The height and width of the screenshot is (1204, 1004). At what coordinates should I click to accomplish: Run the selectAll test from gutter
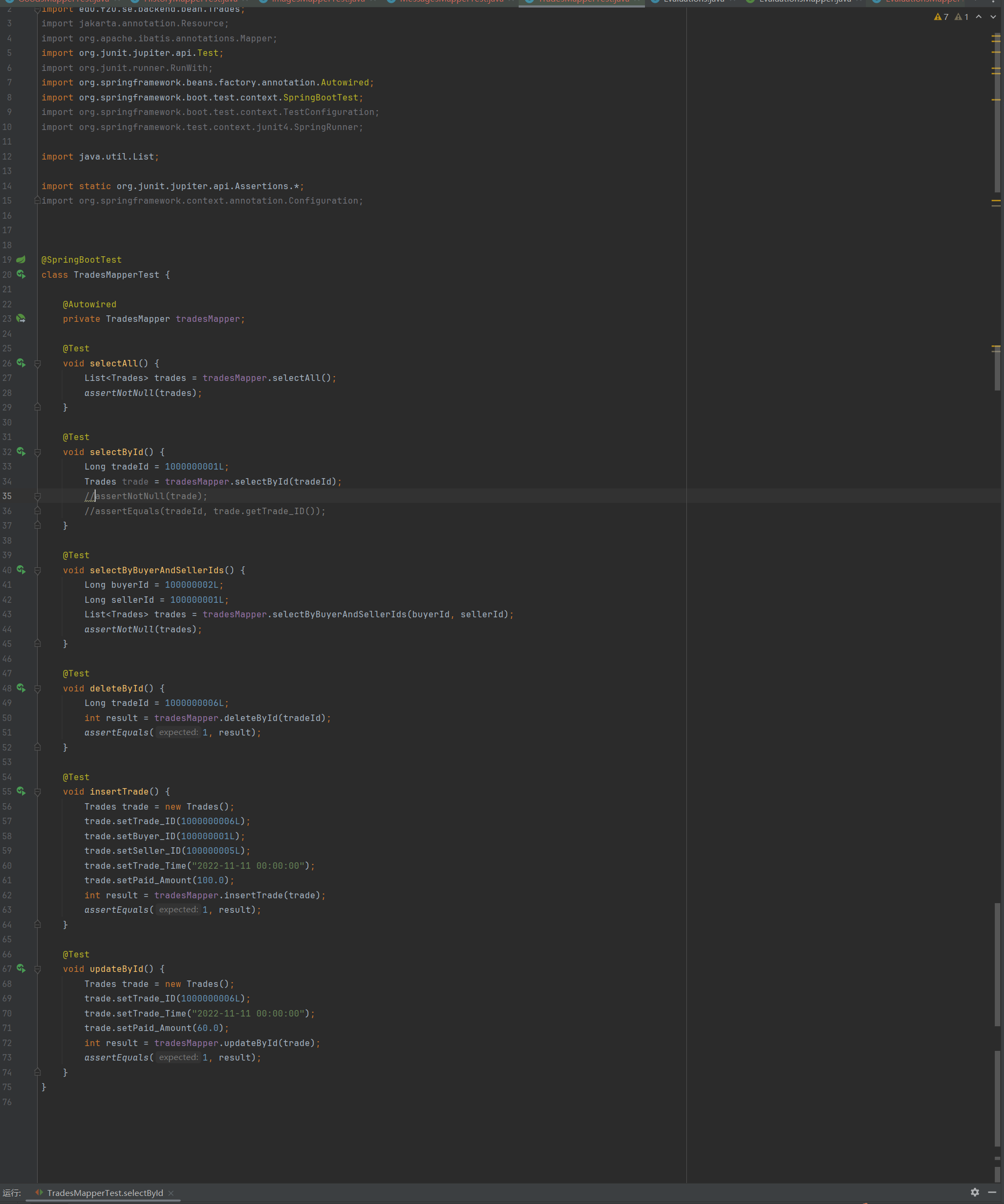pyautogui.click(x=20, y=363)
